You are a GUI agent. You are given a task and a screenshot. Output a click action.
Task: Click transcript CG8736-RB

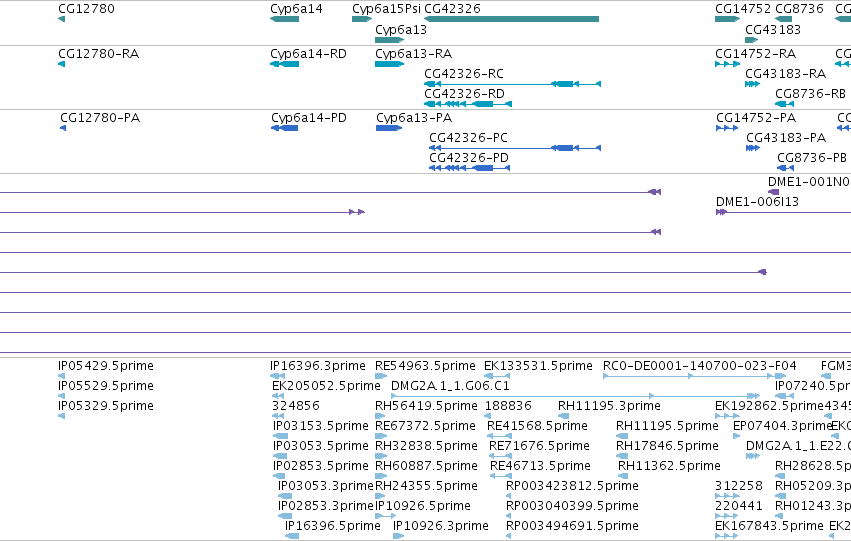(810, 94)
